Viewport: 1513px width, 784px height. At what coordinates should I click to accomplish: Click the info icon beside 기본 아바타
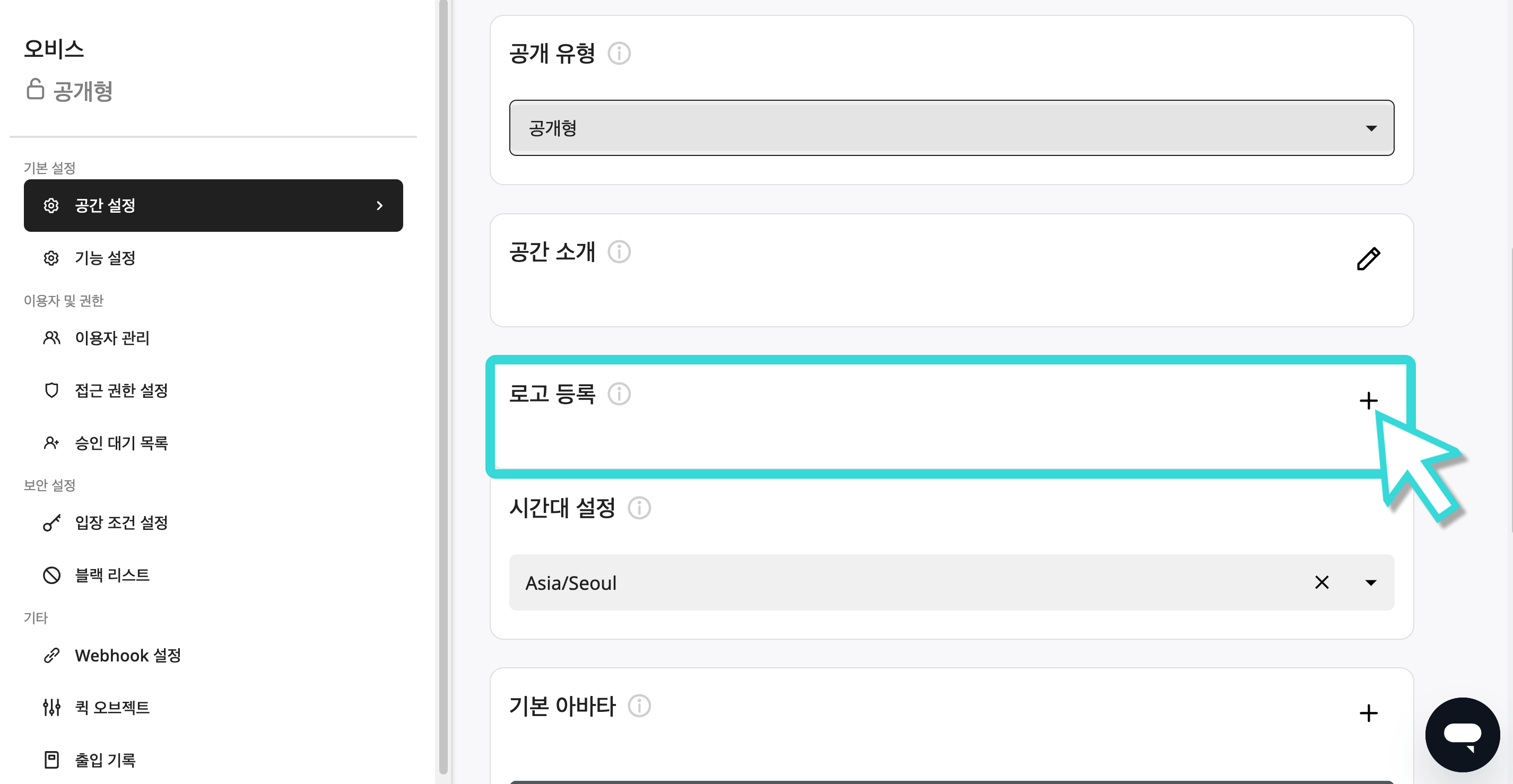(x=639, y=705)
